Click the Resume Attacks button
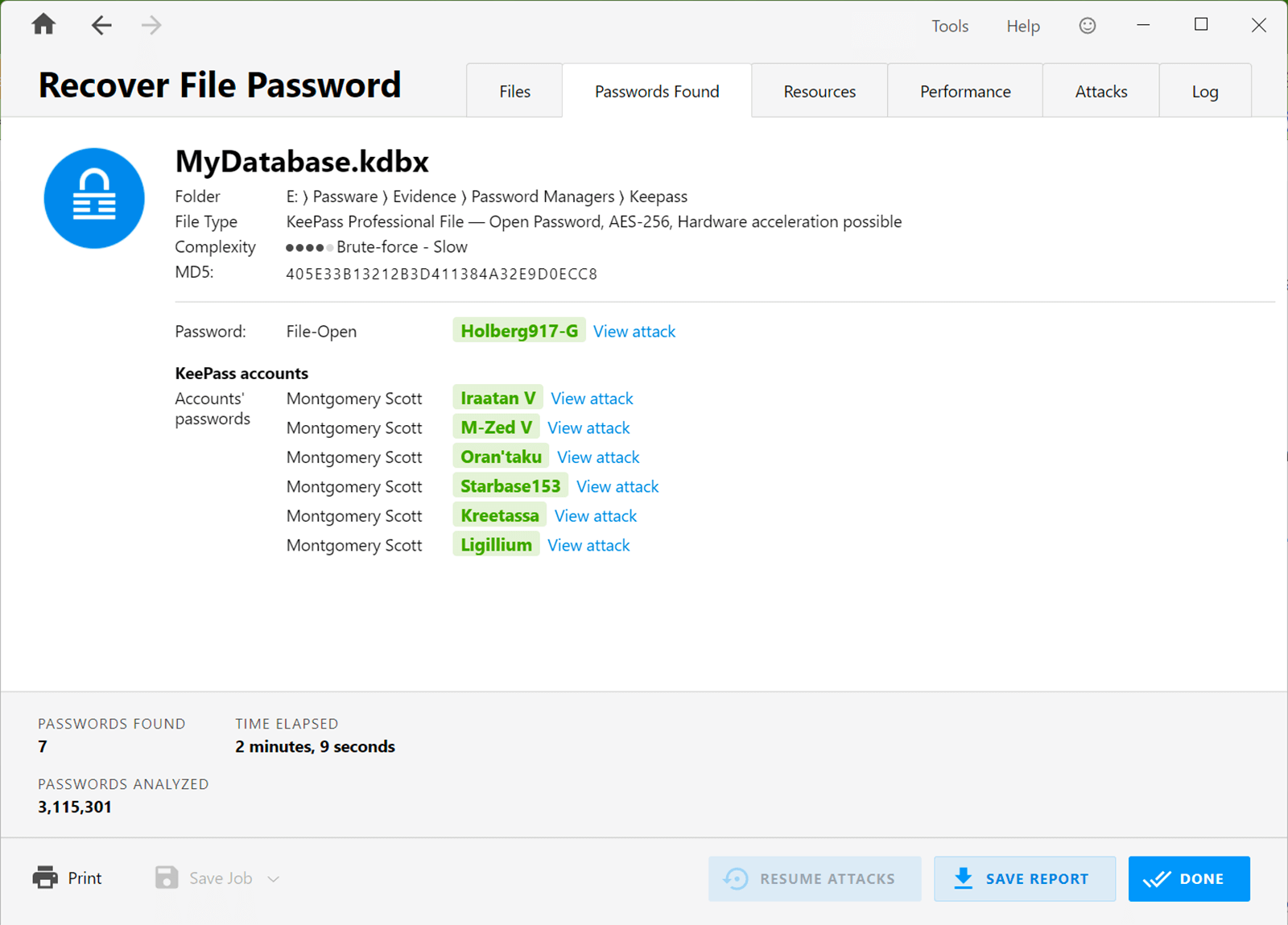1288x925 pixels. (x=814, y=878)
